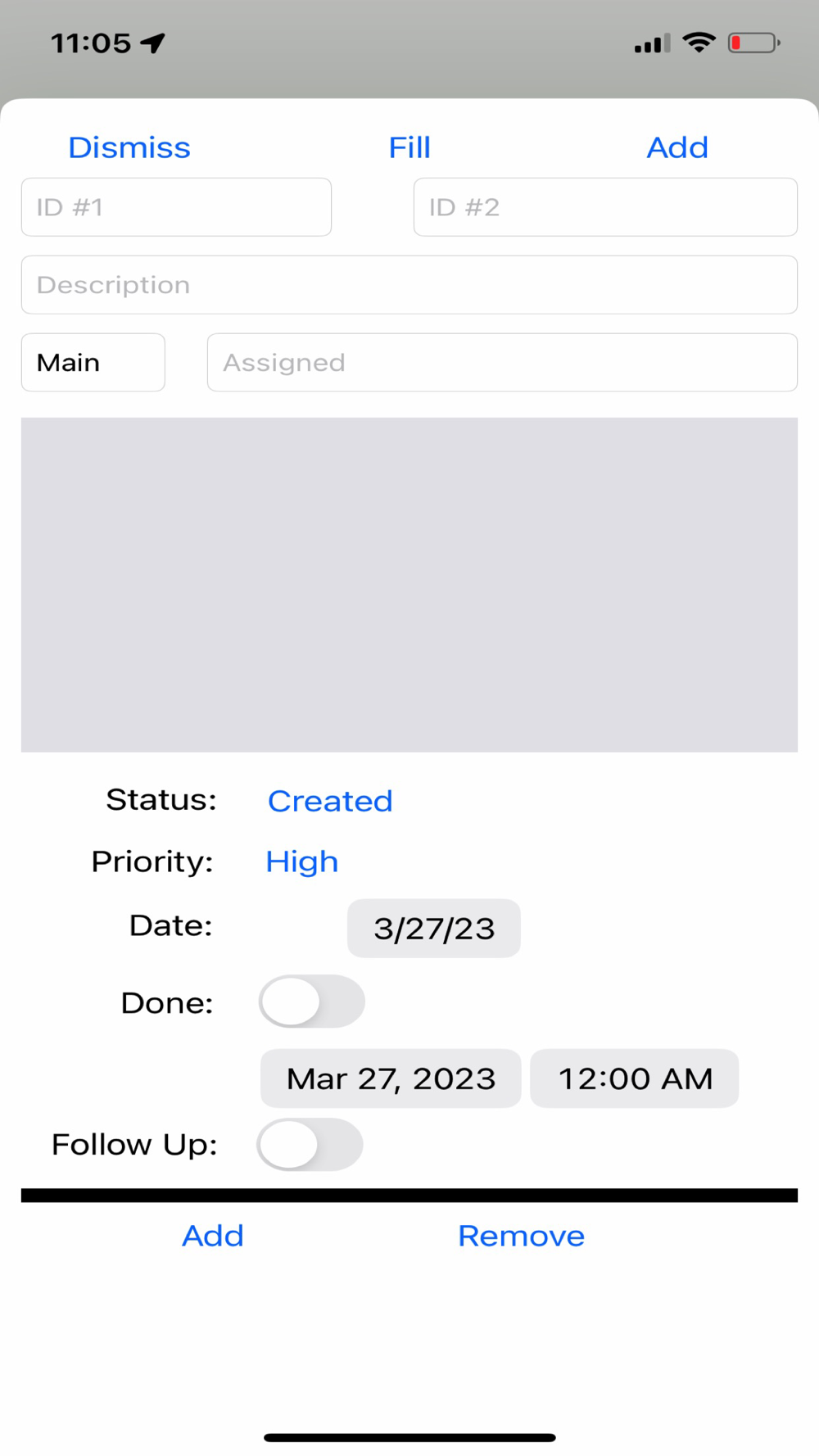Viewport: 819px width, 1456px height.
Task: Enable the Follow Up switch
Action: coord(310,1144)
